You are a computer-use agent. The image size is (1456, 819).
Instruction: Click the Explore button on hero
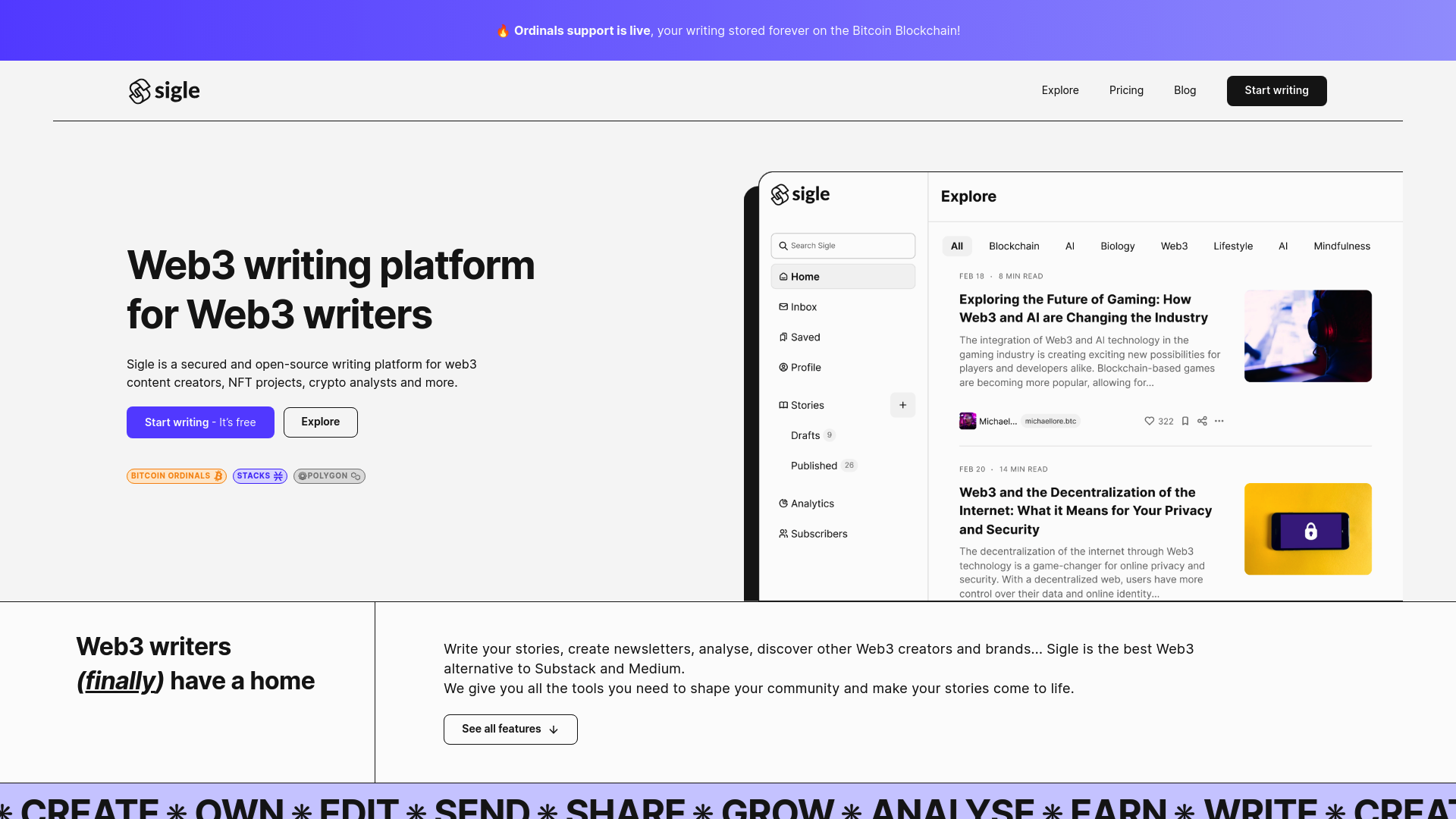(x=320, y=422)
